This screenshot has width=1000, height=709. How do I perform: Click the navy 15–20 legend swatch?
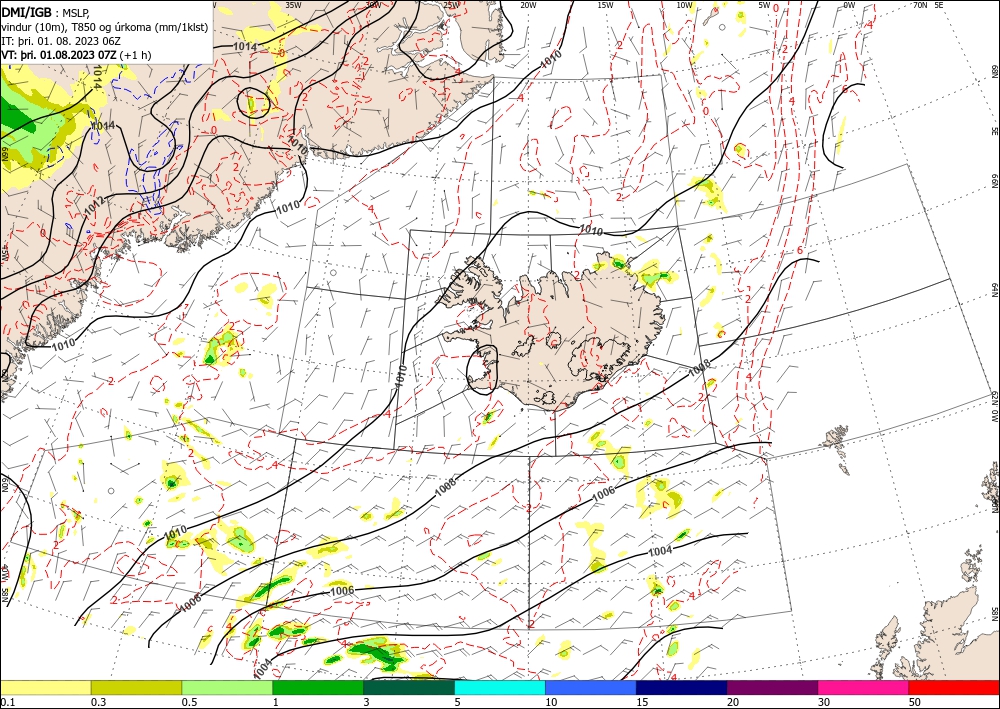pyautogui.click(x=682, y=687)
